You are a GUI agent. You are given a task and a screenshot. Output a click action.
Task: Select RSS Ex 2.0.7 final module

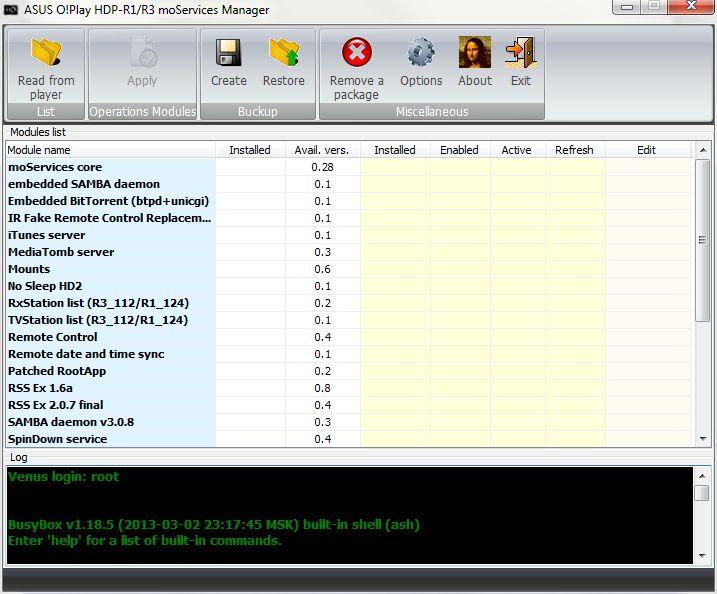pos(348,405)
